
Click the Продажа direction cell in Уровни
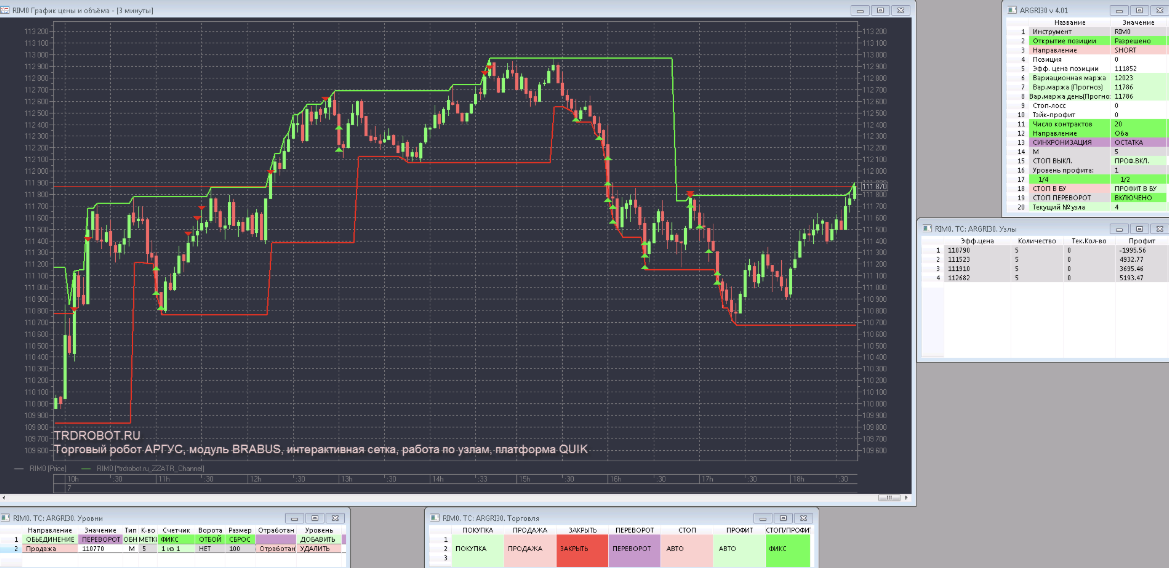pyautogui.click(x=50, y=549)
